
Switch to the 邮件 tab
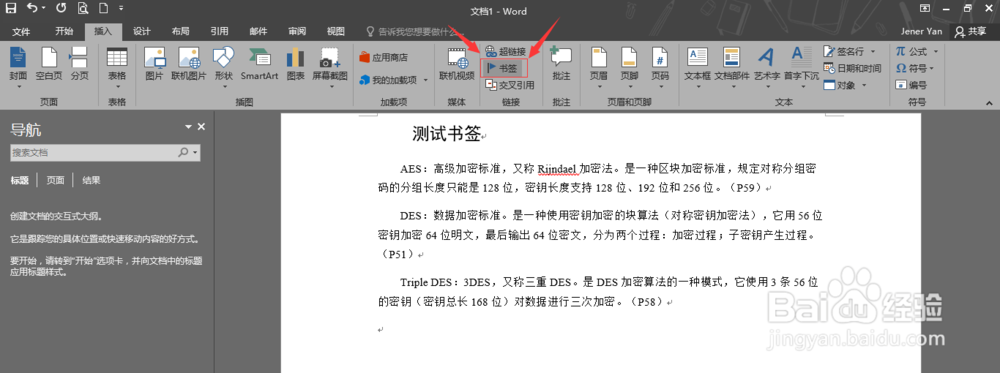258,31
